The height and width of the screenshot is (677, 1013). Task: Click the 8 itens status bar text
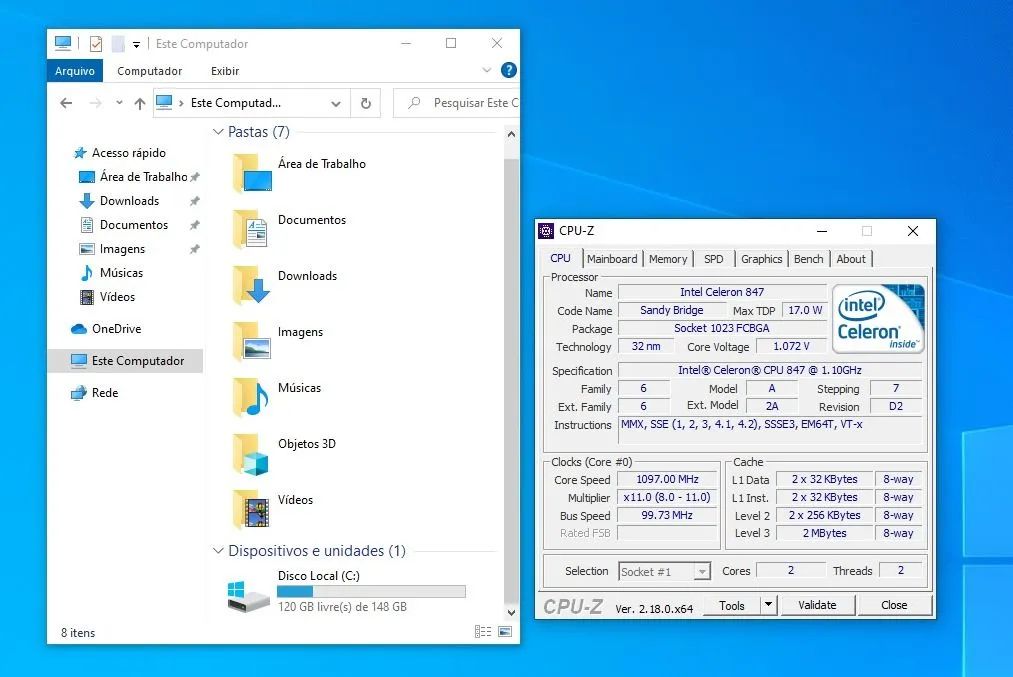(x=78, y=632)
